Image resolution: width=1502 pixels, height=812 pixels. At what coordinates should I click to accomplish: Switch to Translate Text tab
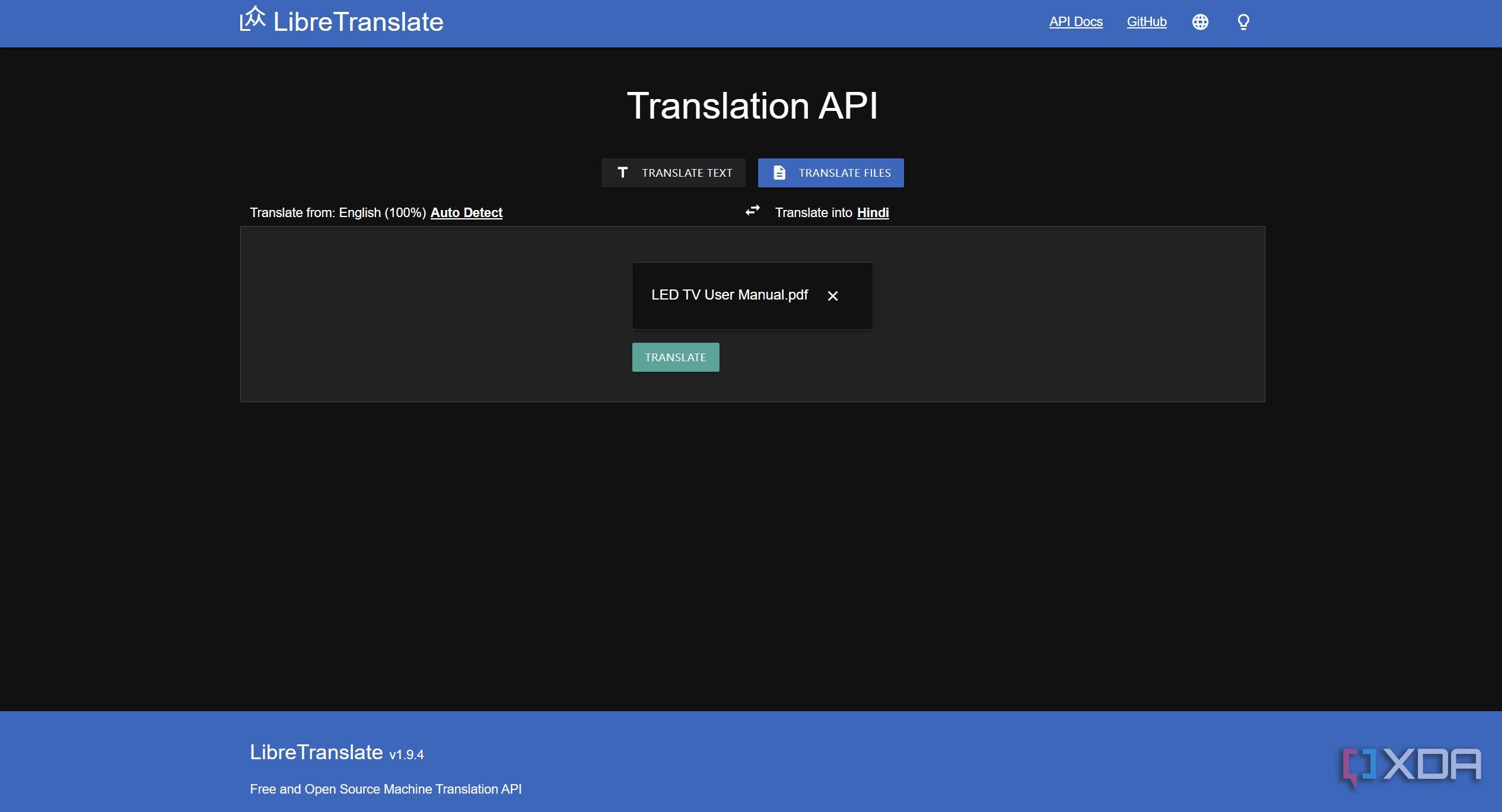(673, 173)
